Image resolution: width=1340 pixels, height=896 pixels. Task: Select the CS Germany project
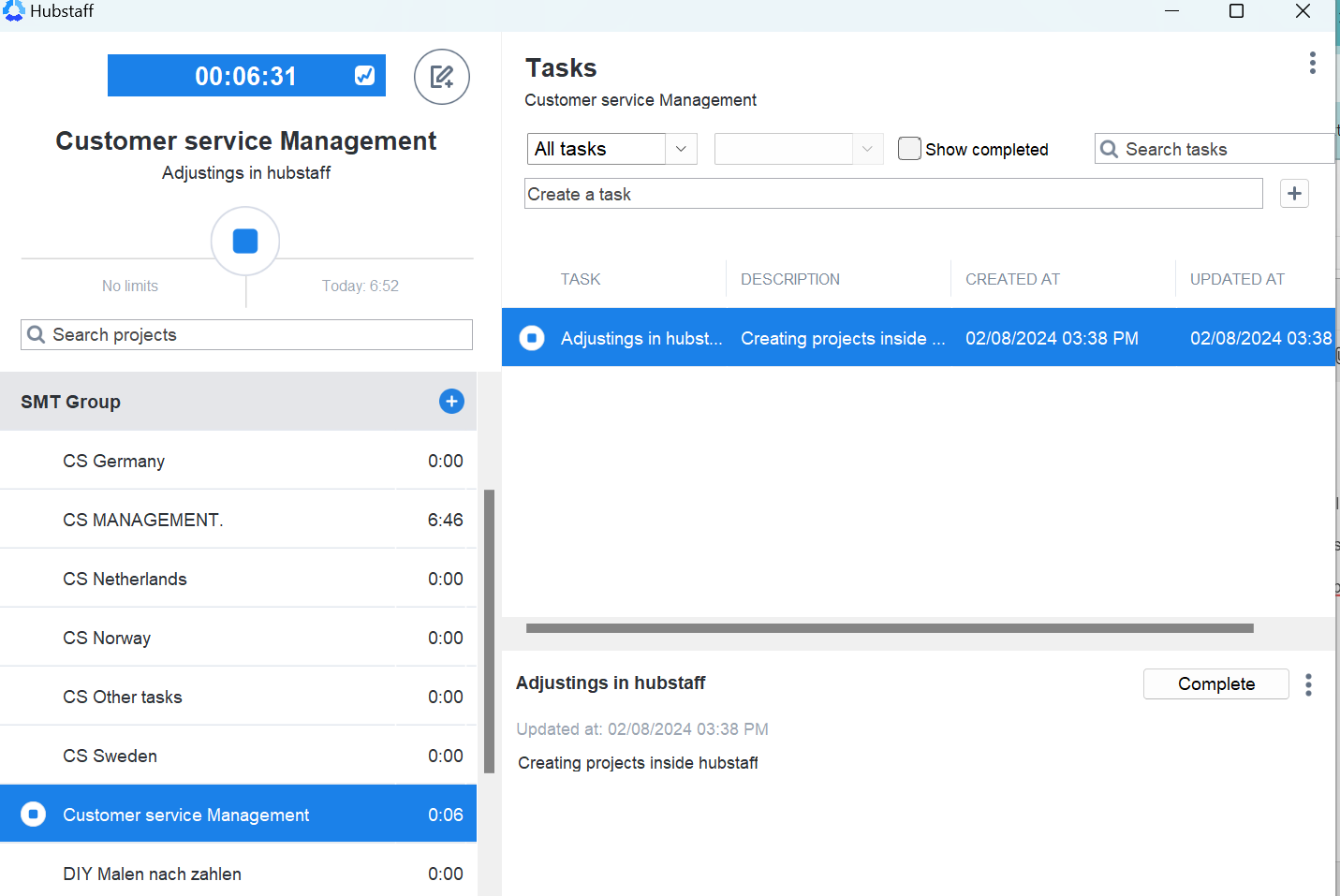(114, 462)
